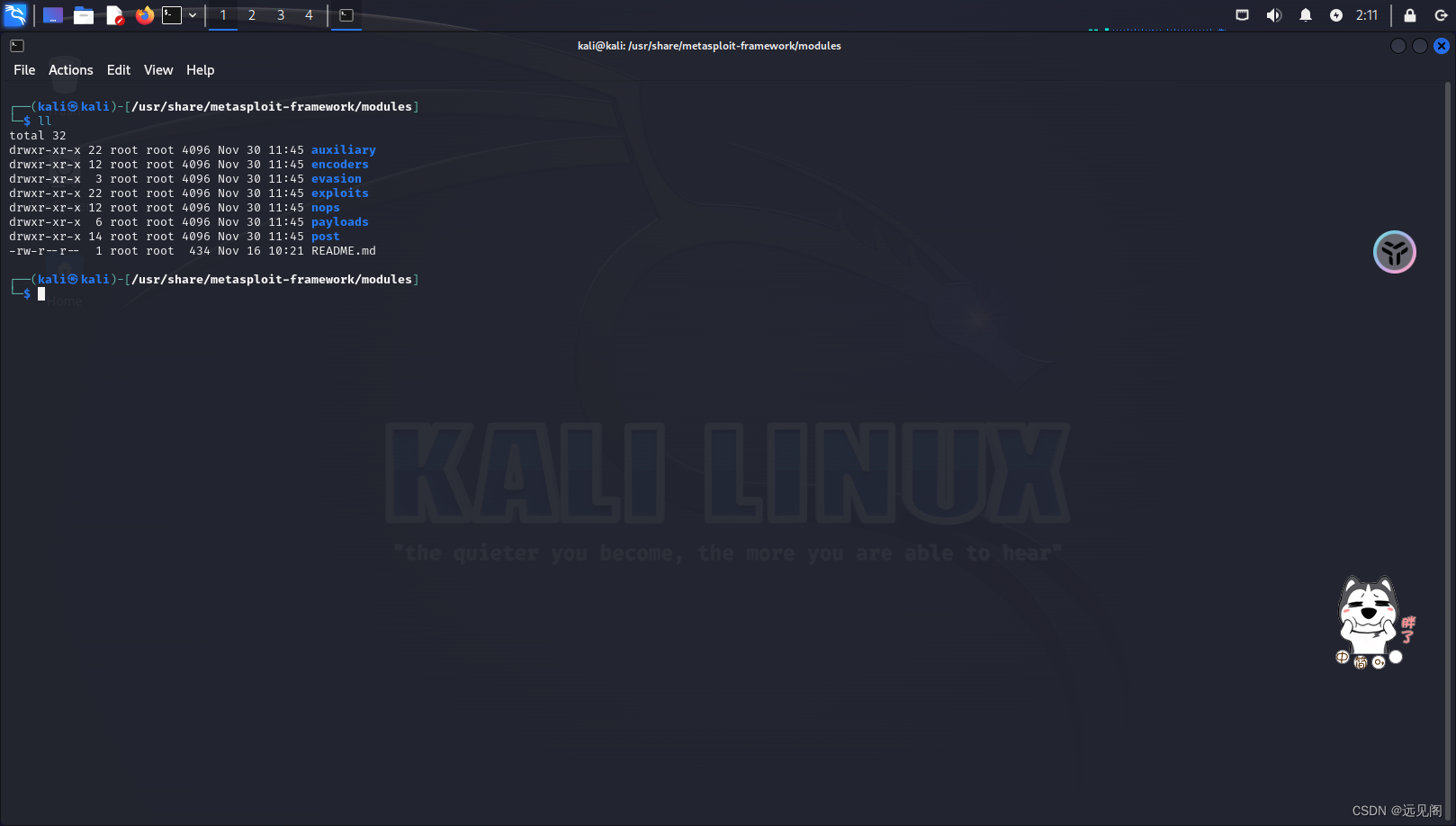Open the File menu
The height and width of the screenshot is (826, 1456).
click(x=24, y=70)
